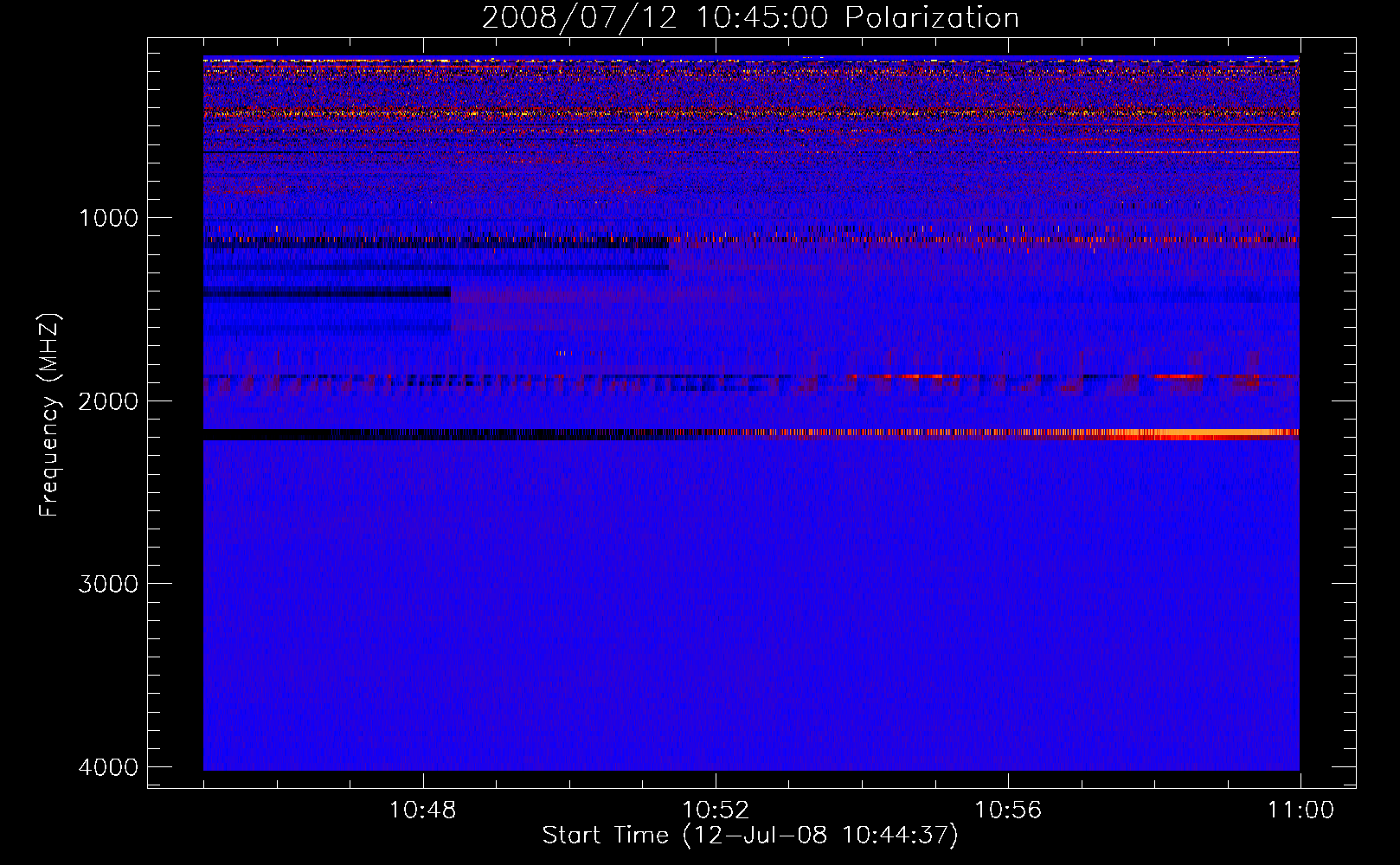Click the "10:52" time tick label
Screen dimensions: 1400x865
(716, 811)
